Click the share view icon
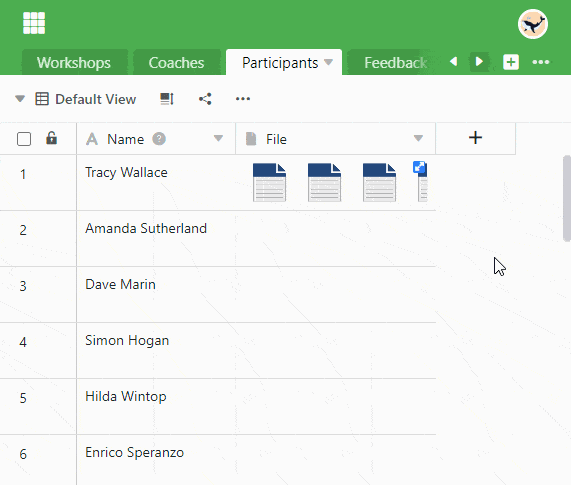 point(205,99)
